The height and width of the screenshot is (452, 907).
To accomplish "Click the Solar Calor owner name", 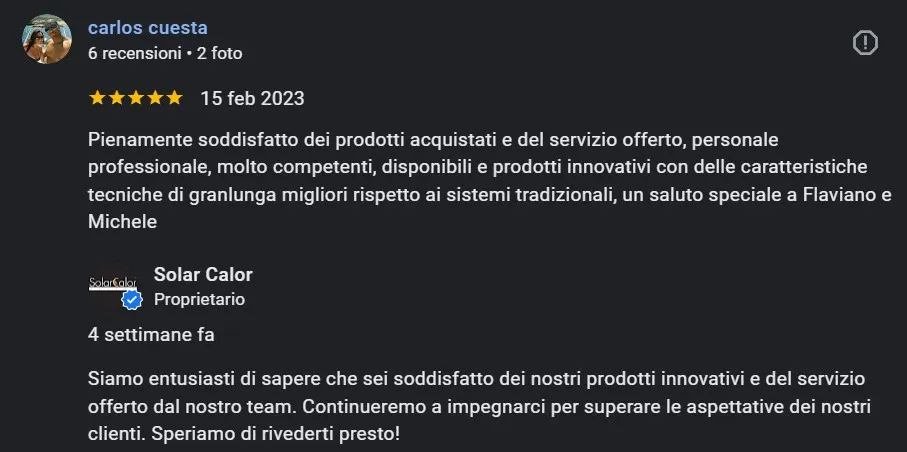I will click(203, 274).
